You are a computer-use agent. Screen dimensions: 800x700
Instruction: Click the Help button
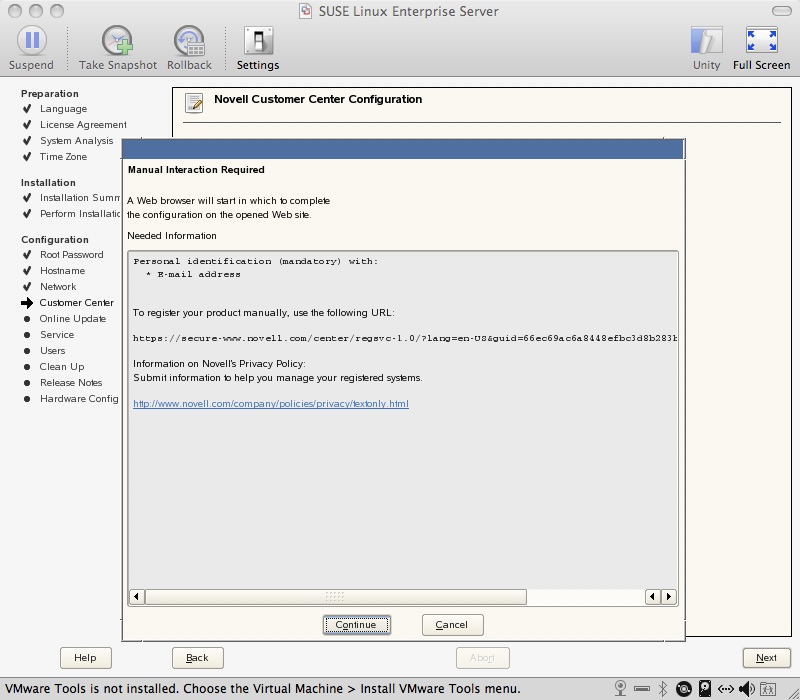pyautogui.click(x=85, y=658)
